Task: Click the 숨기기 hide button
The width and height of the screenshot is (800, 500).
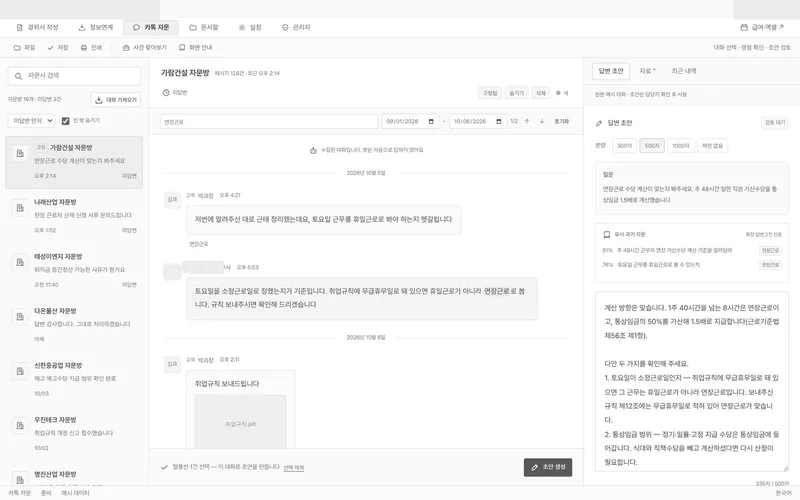Action: click(516, 93)
